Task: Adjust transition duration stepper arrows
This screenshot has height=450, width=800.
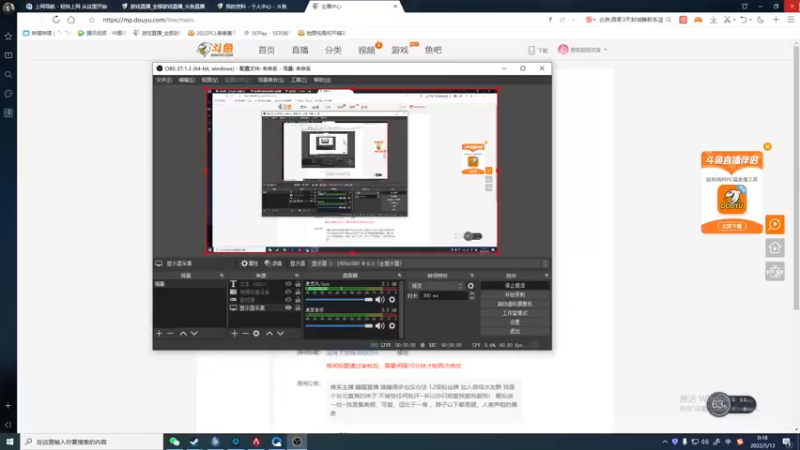Action: point(471,295)
